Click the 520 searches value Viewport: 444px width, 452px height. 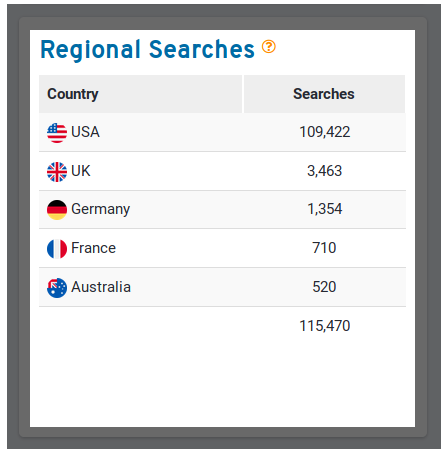(324, 287)
